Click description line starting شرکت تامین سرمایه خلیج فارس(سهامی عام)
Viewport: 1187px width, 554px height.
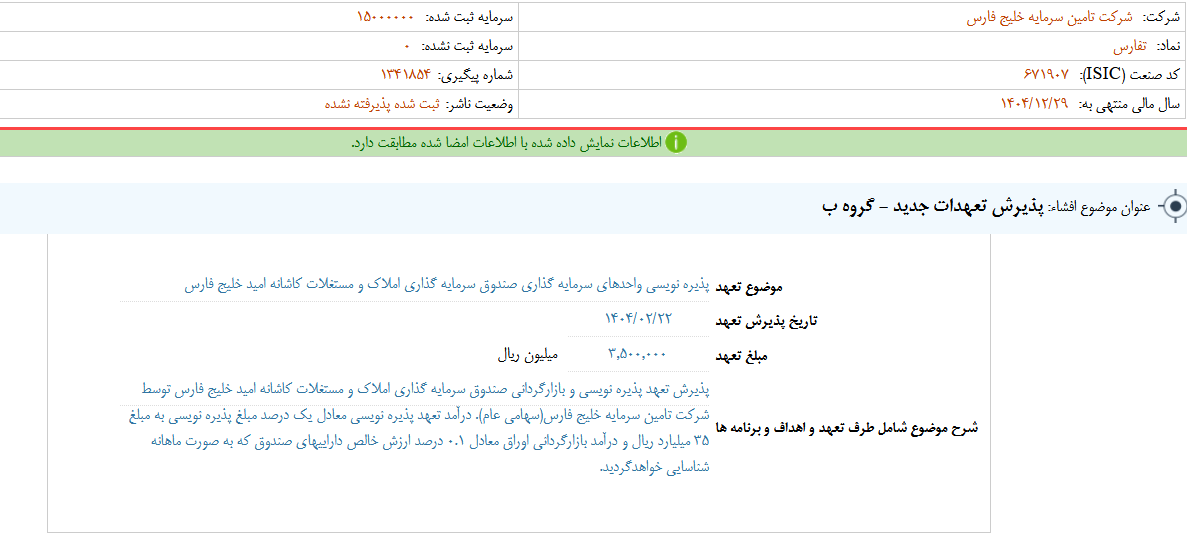tap(419, 415)
